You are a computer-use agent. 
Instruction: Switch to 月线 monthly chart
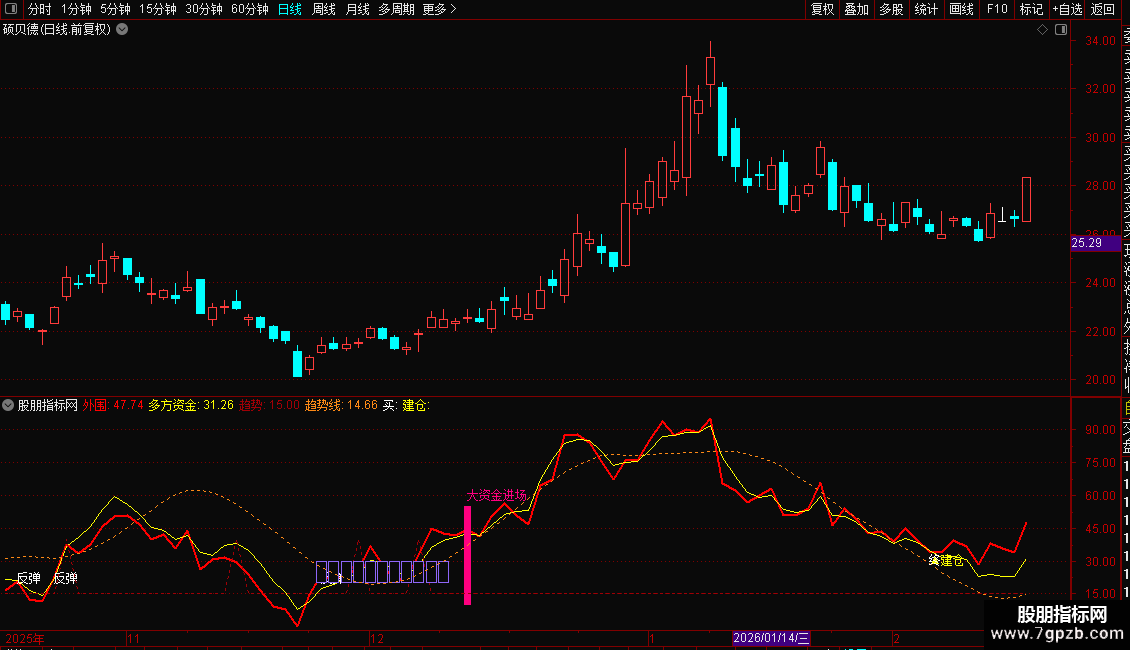(357, 9)
